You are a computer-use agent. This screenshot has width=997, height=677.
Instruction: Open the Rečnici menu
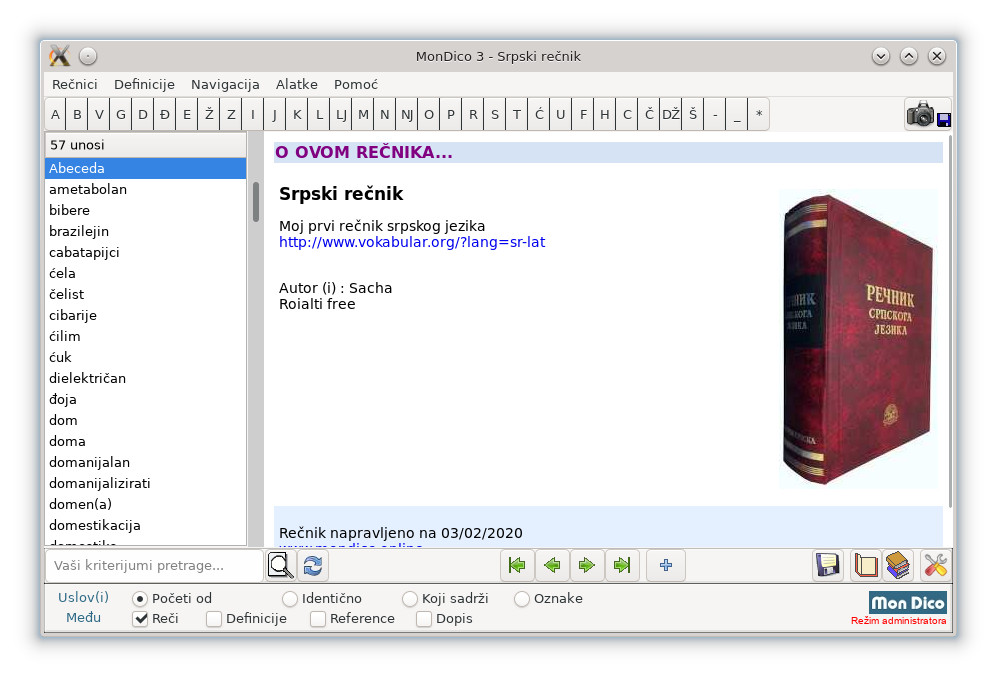coord(74,85)
